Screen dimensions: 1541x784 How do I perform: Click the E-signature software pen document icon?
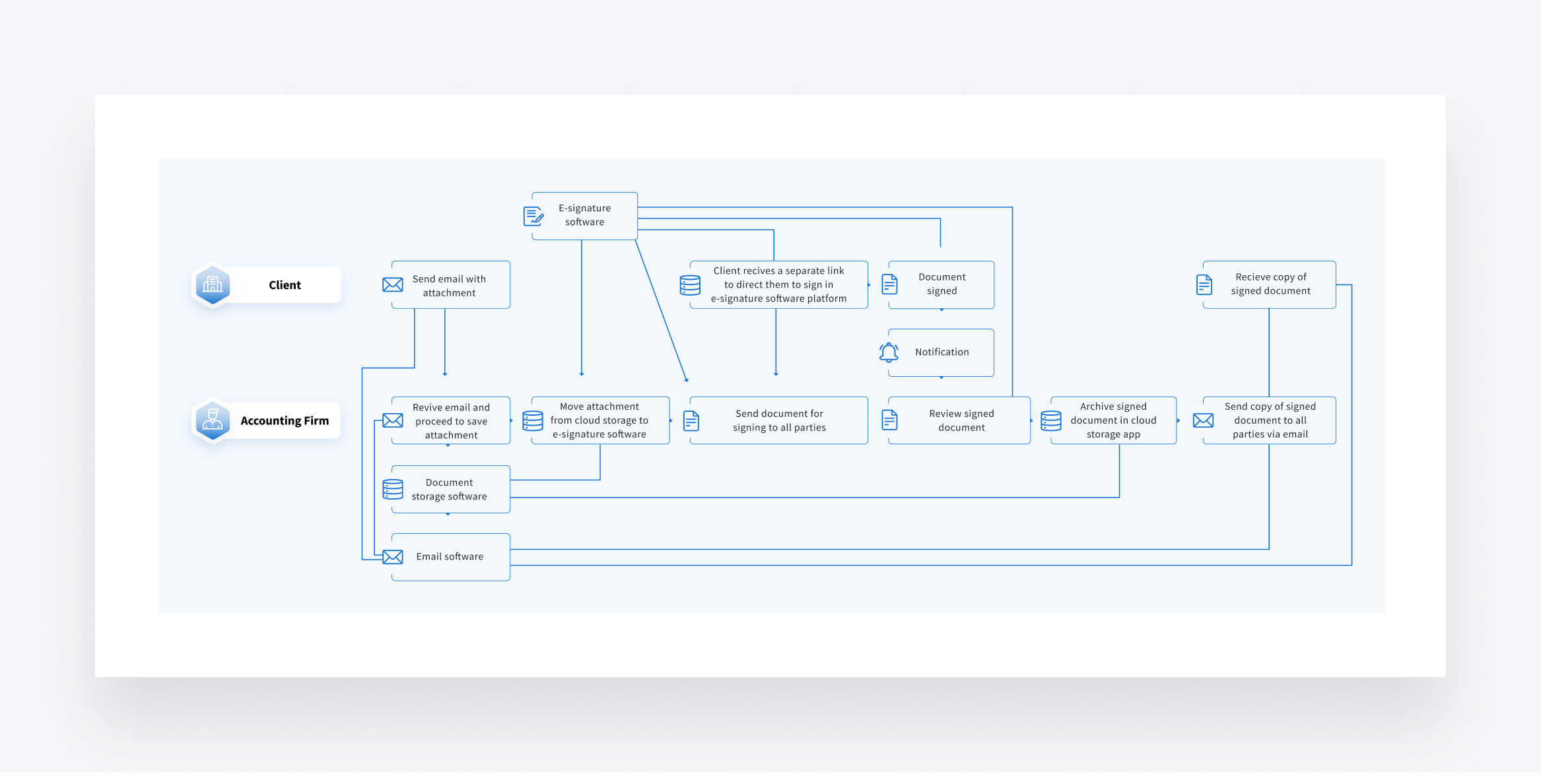tap(533, 216)
